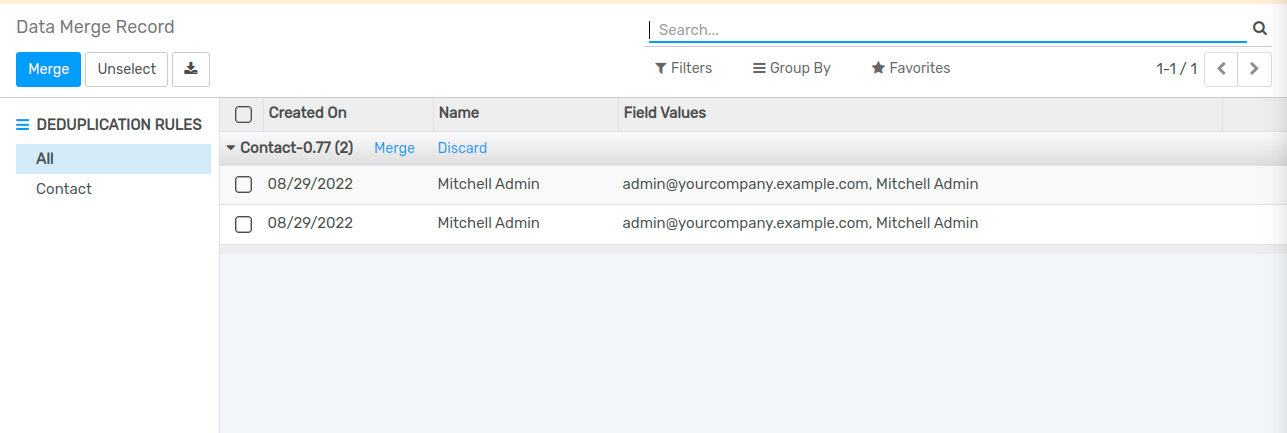Image resolution: width=1287 pixels, height=433 pixels.
Task: Click the Filters funnel icon
Action: point(661,68)
